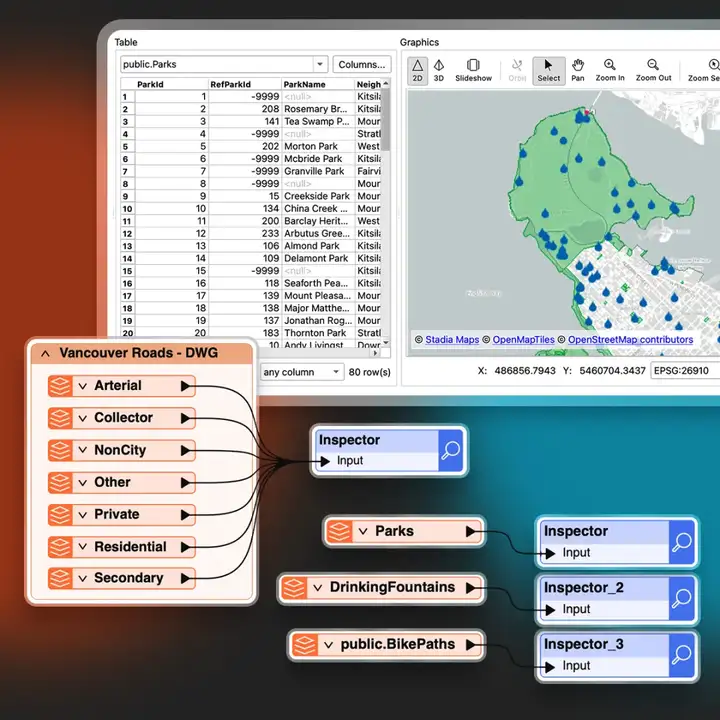The width and height of the screenshot is (720, 720).
Task: Activate the Select tool
Action: tap(549, 71)
